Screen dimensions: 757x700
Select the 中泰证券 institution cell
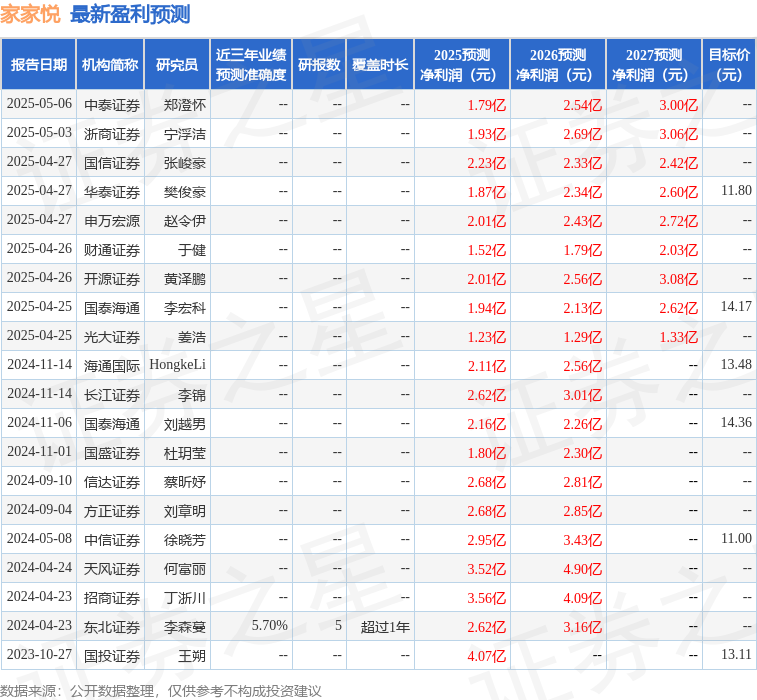(x=112, y=105)
